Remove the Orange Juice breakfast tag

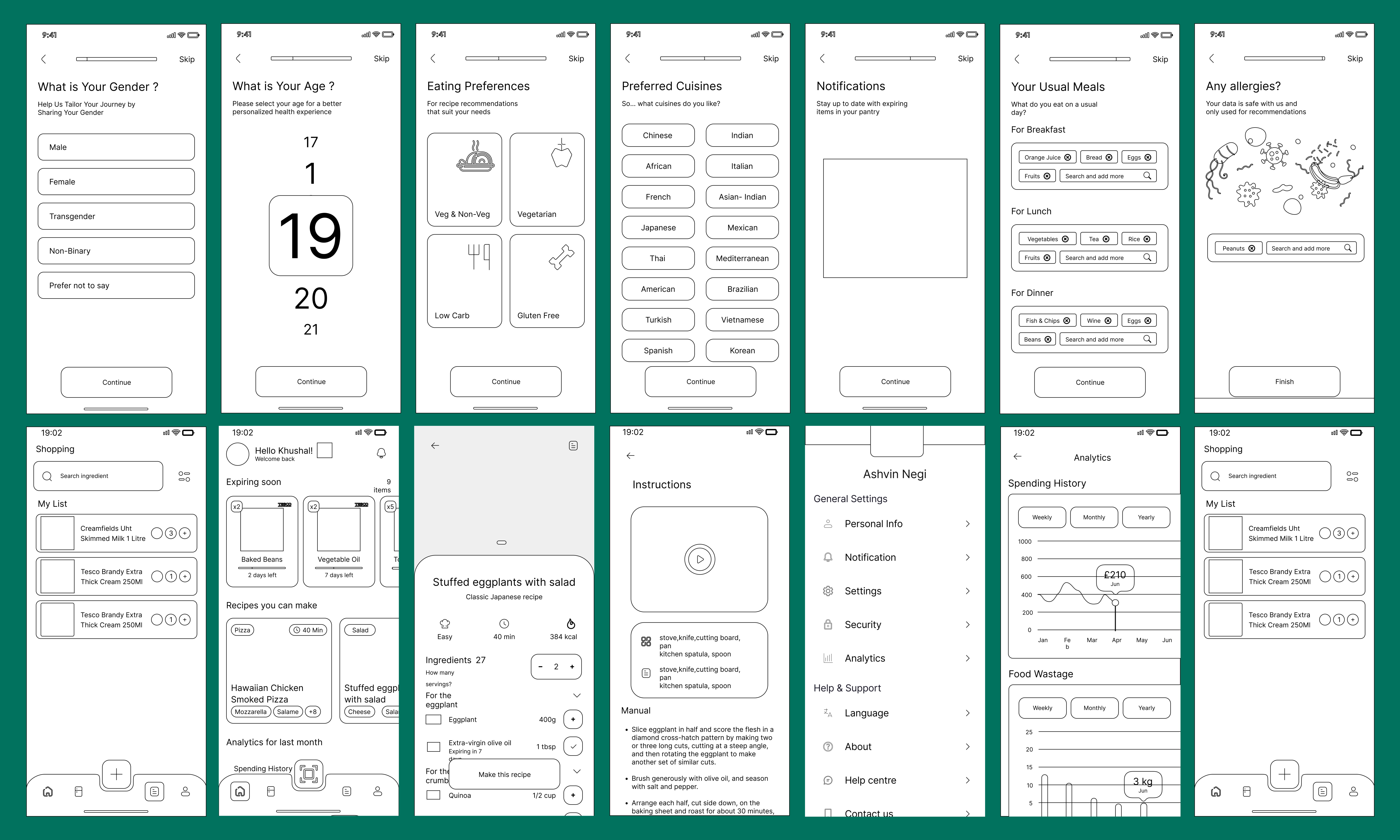pyautogui.click(x=1068, y=157)
